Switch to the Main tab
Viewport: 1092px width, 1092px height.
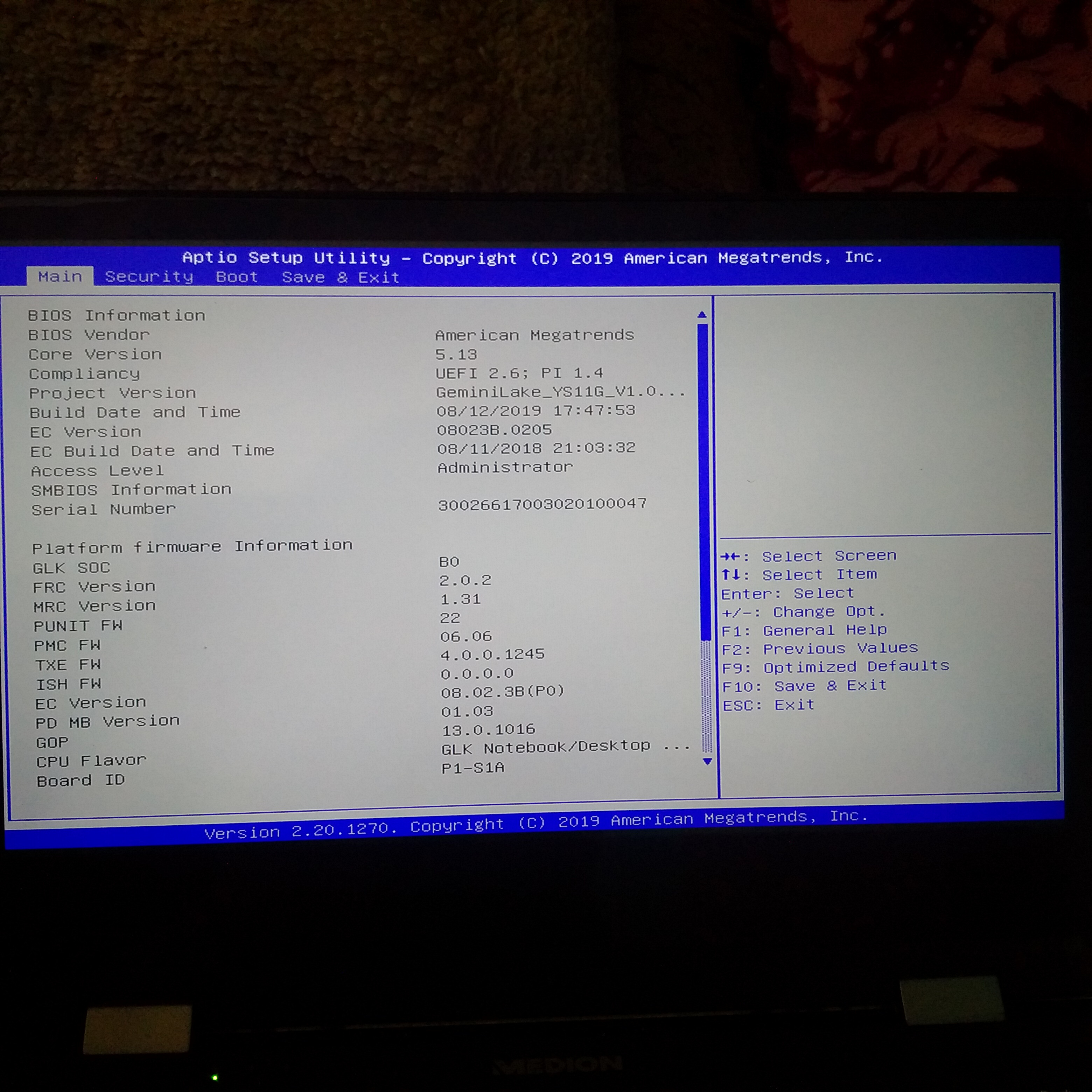(x=60, y=276)
